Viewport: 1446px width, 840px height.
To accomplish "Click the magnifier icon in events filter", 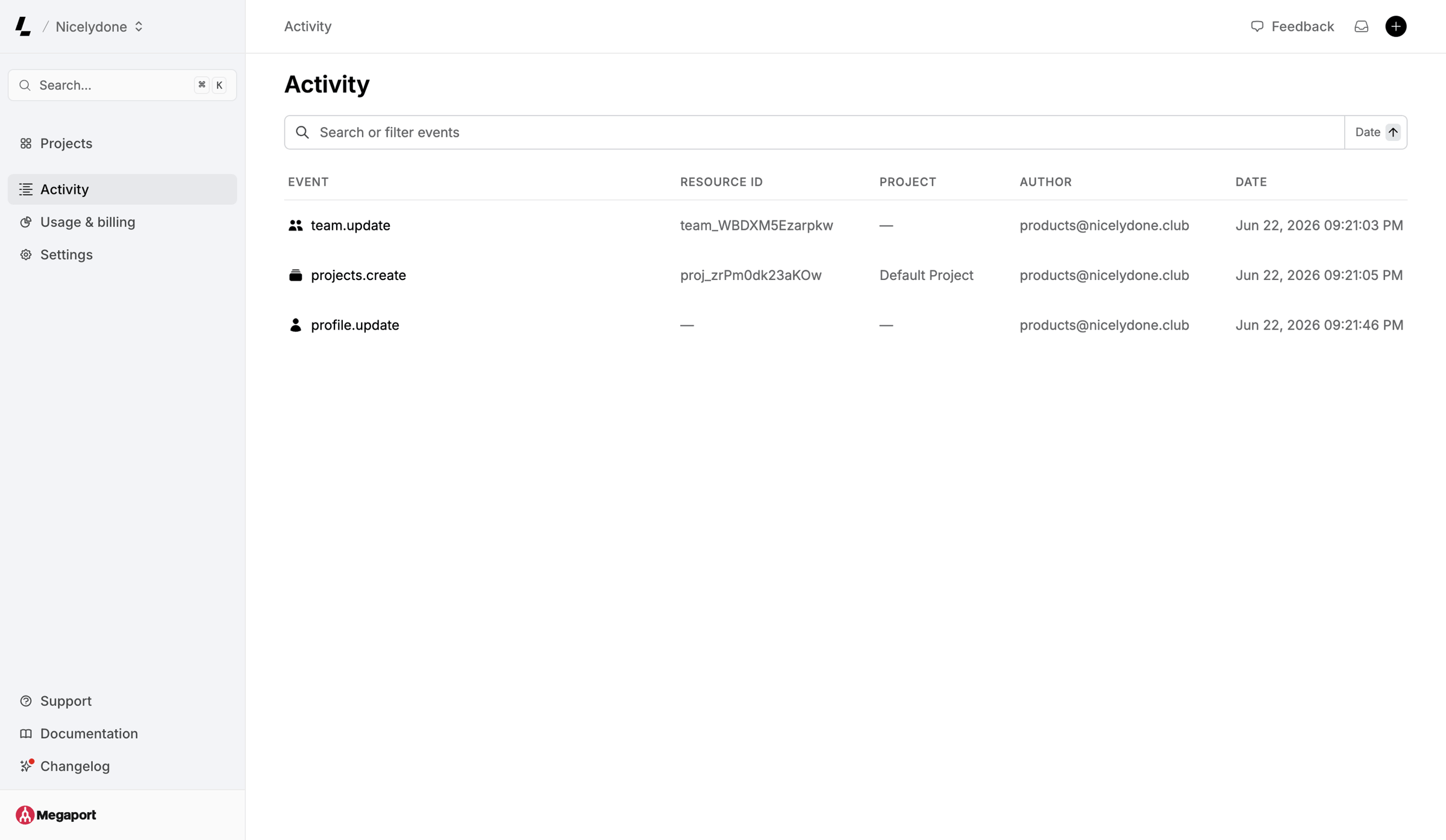I will [302, 132].
